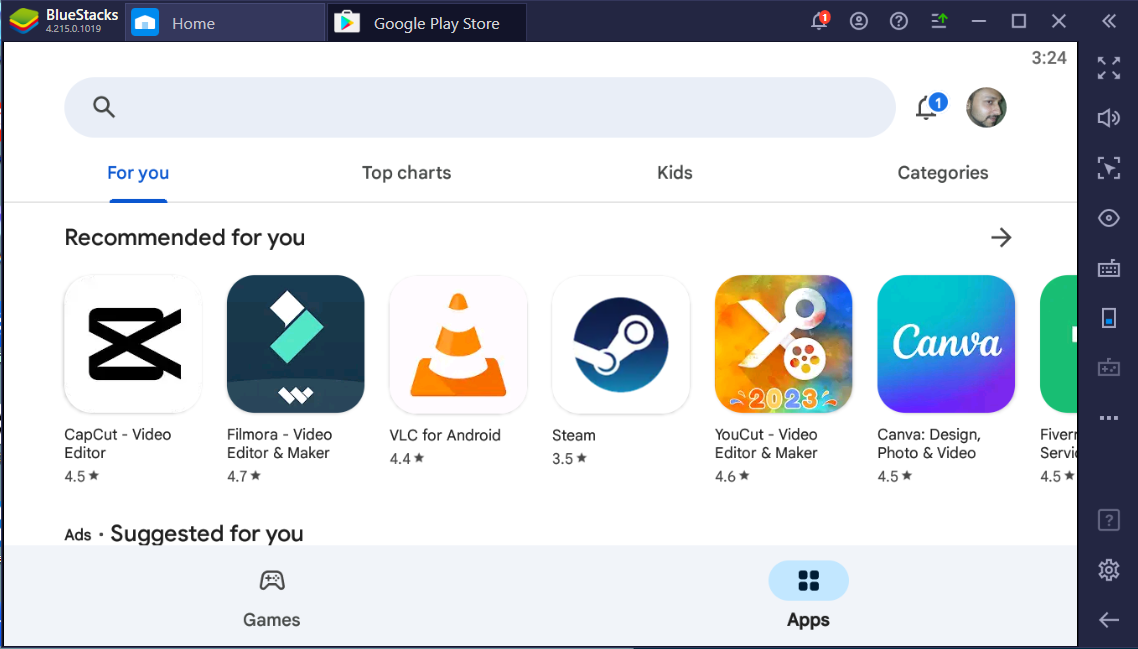The width and height of the screenshot is (1138, 649).
Task: Open the VLC for Android icon
Action: point(458,343)
